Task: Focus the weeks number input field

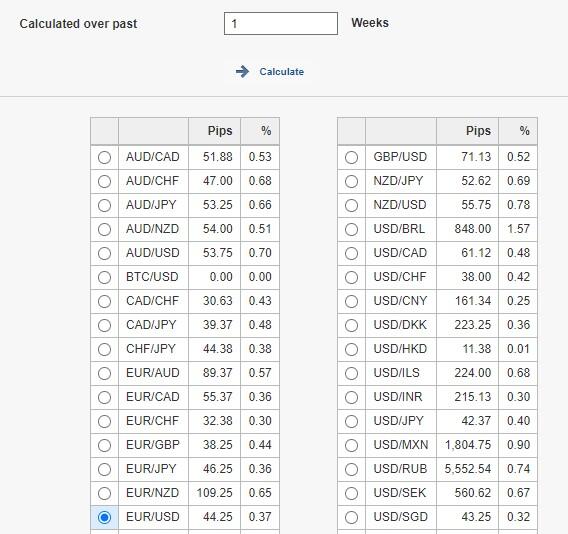Action: point(281,24)
